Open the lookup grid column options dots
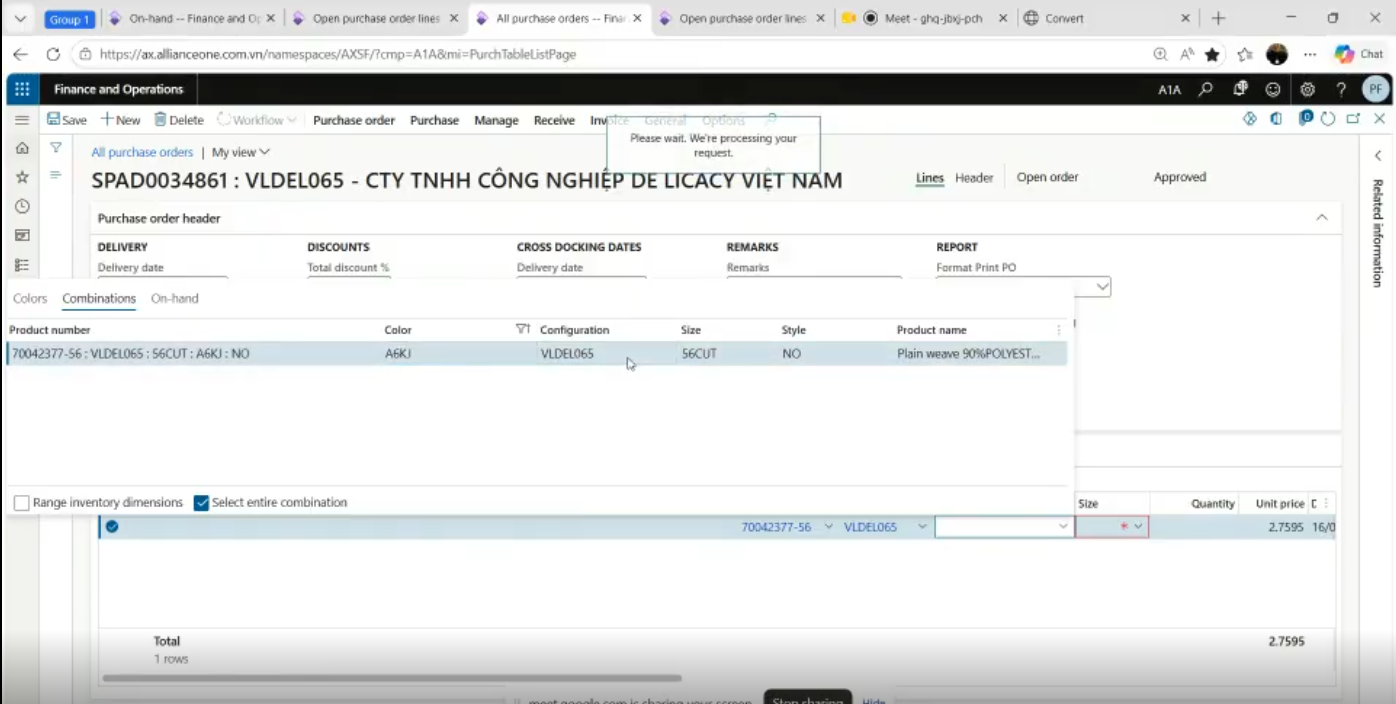 (x=1059, y=330)
